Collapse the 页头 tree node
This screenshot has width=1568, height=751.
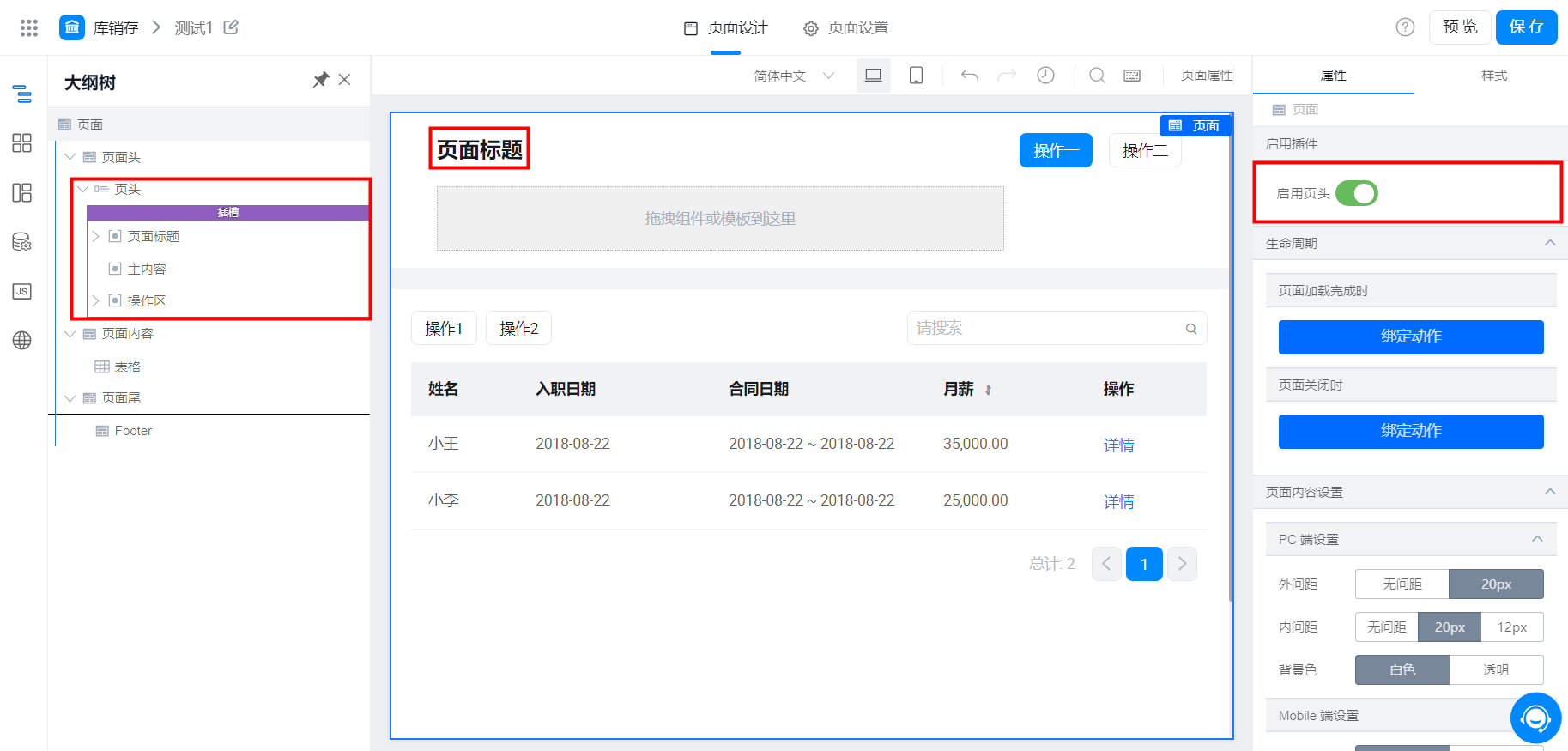83,189
